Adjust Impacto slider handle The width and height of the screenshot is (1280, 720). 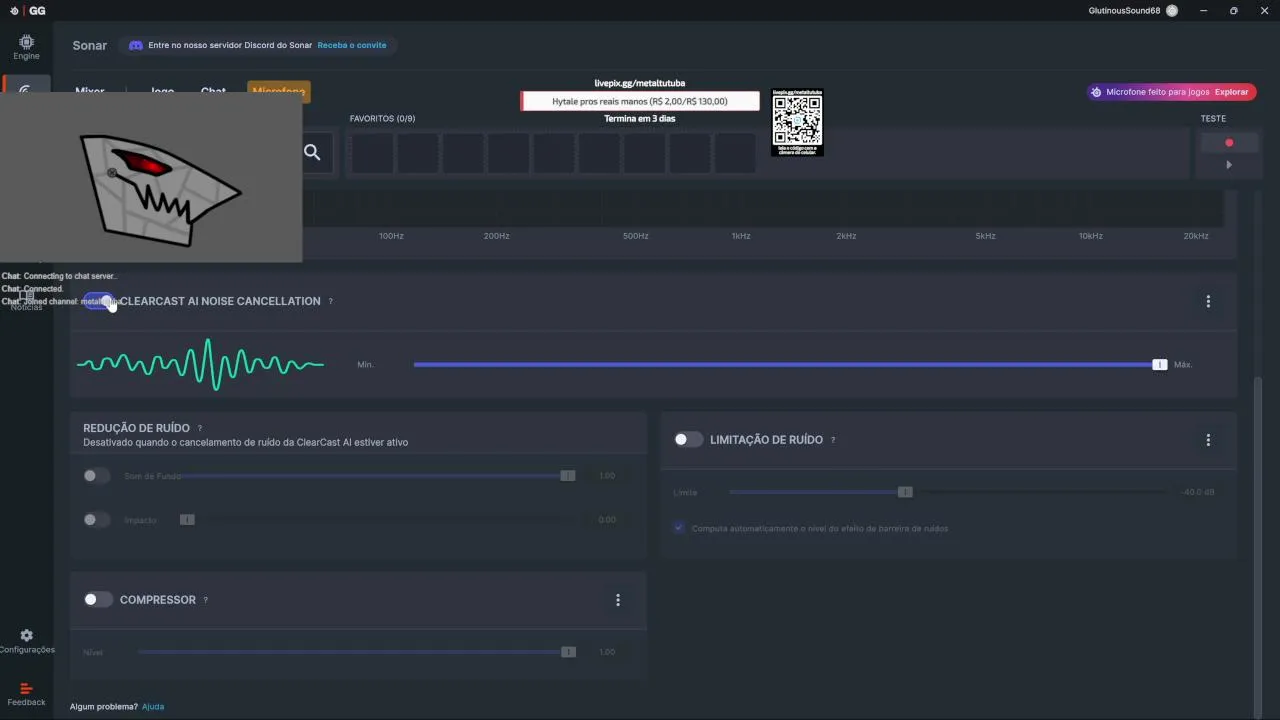pyautogui.click(x=187, y=519)
